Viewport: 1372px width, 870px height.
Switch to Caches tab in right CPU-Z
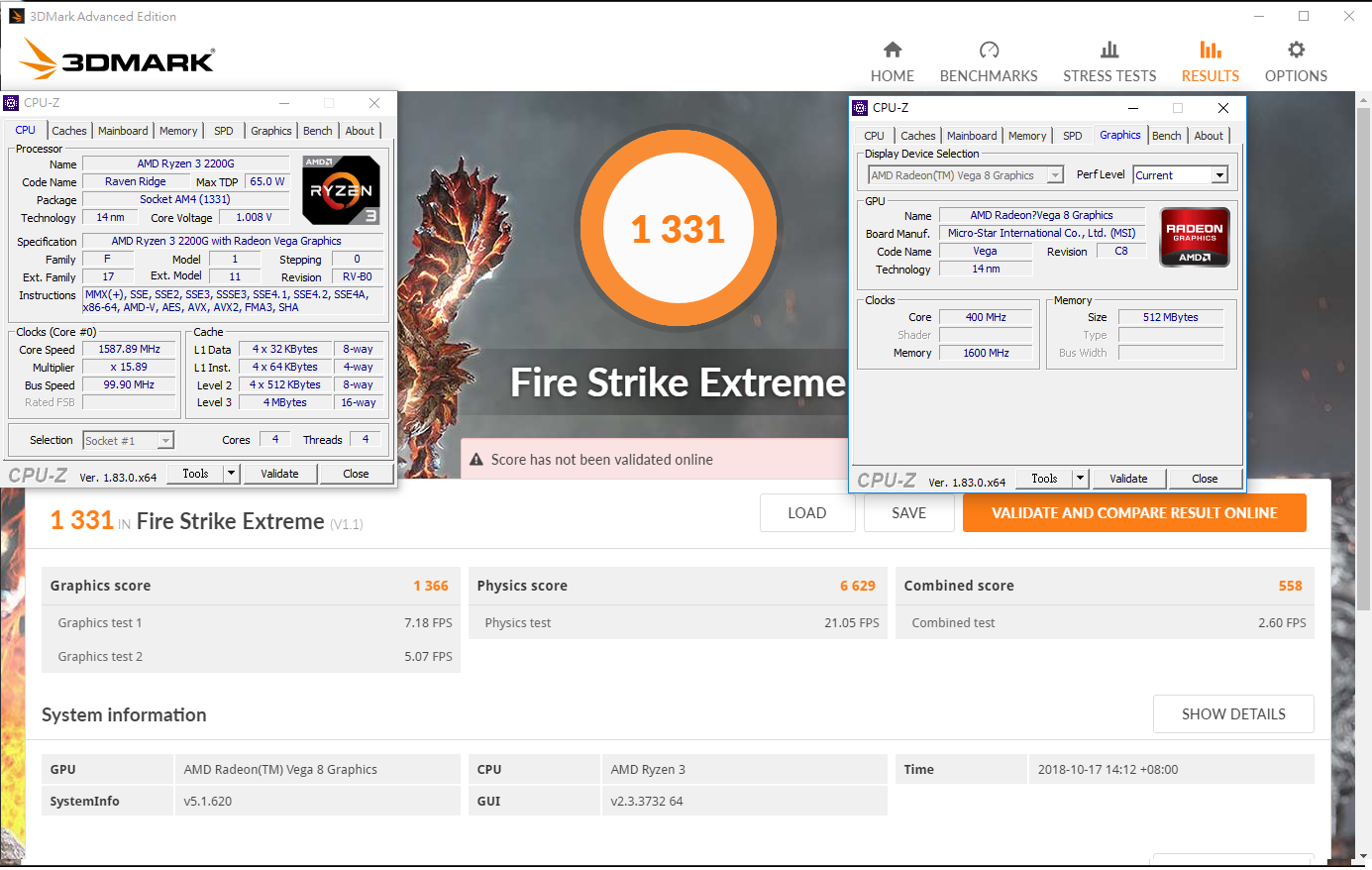coord(918,136)
